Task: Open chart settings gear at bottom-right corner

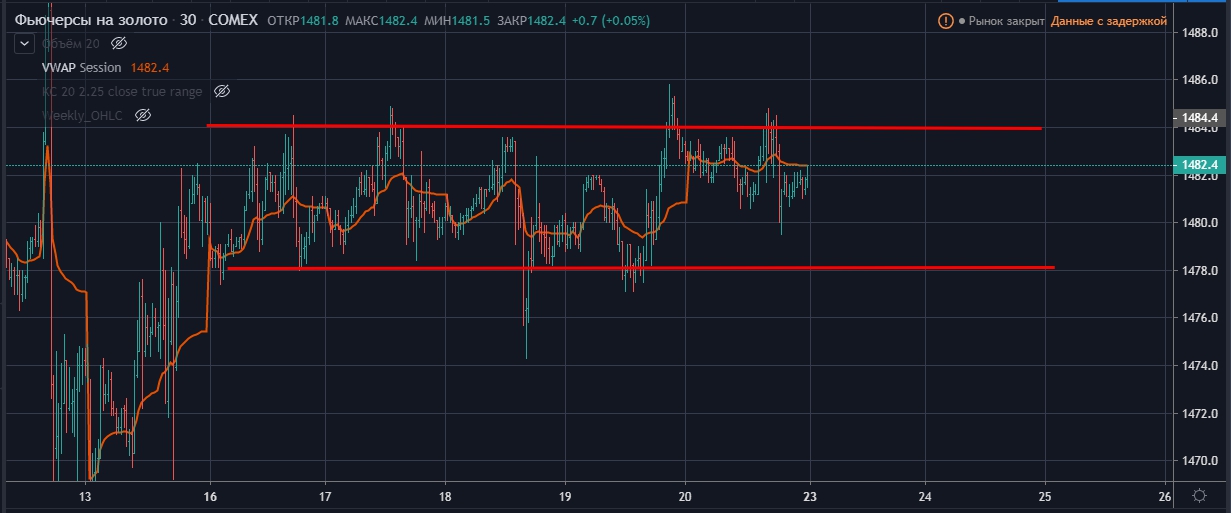Action: coord(1199,496)
